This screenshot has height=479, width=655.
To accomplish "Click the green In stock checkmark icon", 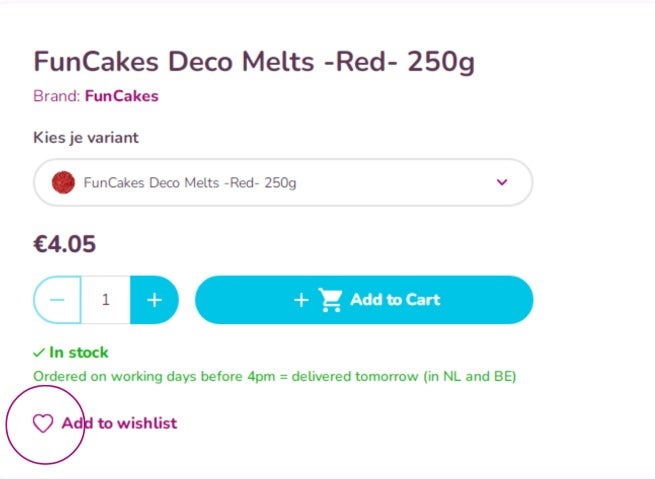I will click(x=38, y=353).
